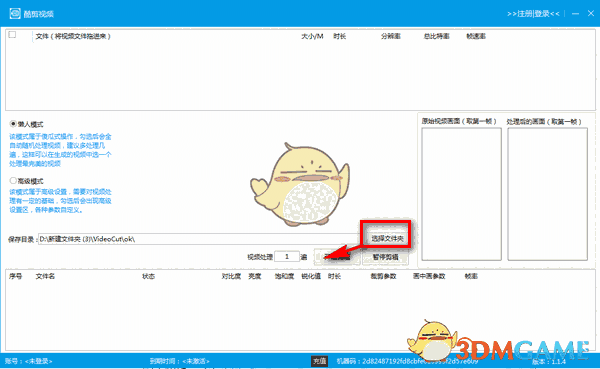Click the 视频处理 count field showing 1

287,256
